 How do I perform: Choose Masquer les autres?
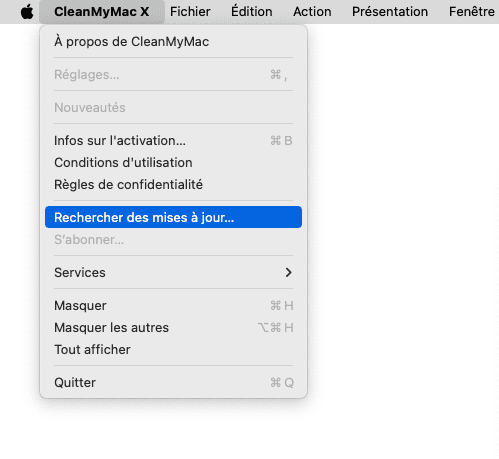pyautogui.click(x=173, y=328)
